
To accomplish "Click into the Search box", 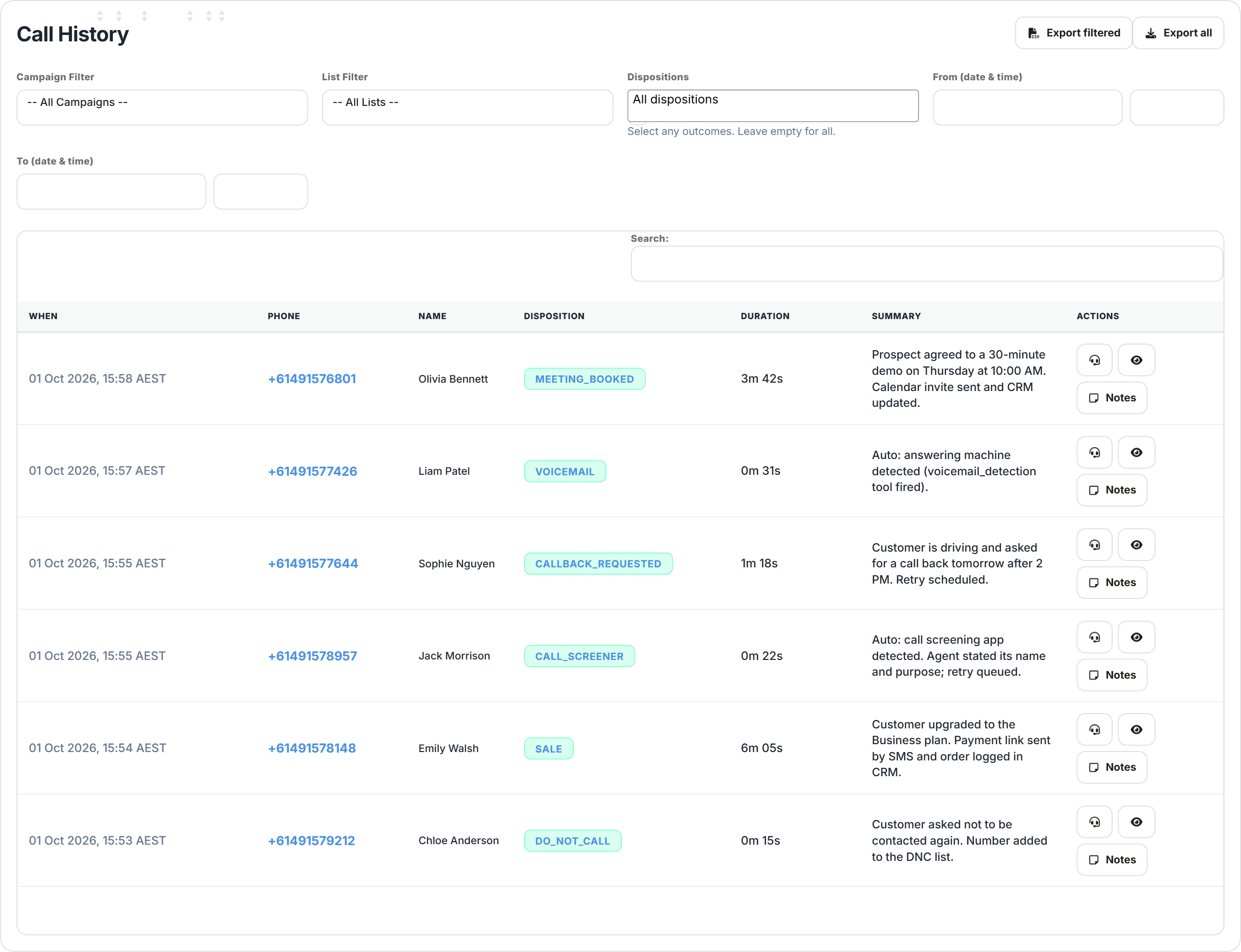I will click(x=927, y=263).
